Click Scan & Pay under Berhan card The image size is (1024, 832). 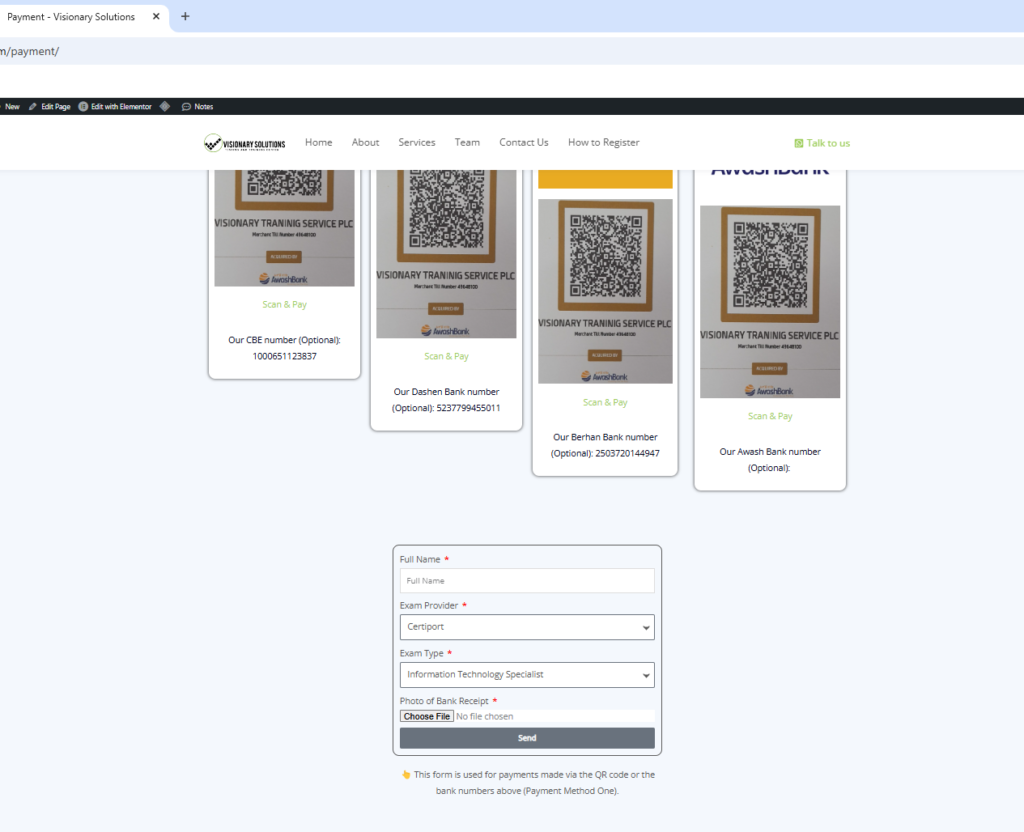605,402
